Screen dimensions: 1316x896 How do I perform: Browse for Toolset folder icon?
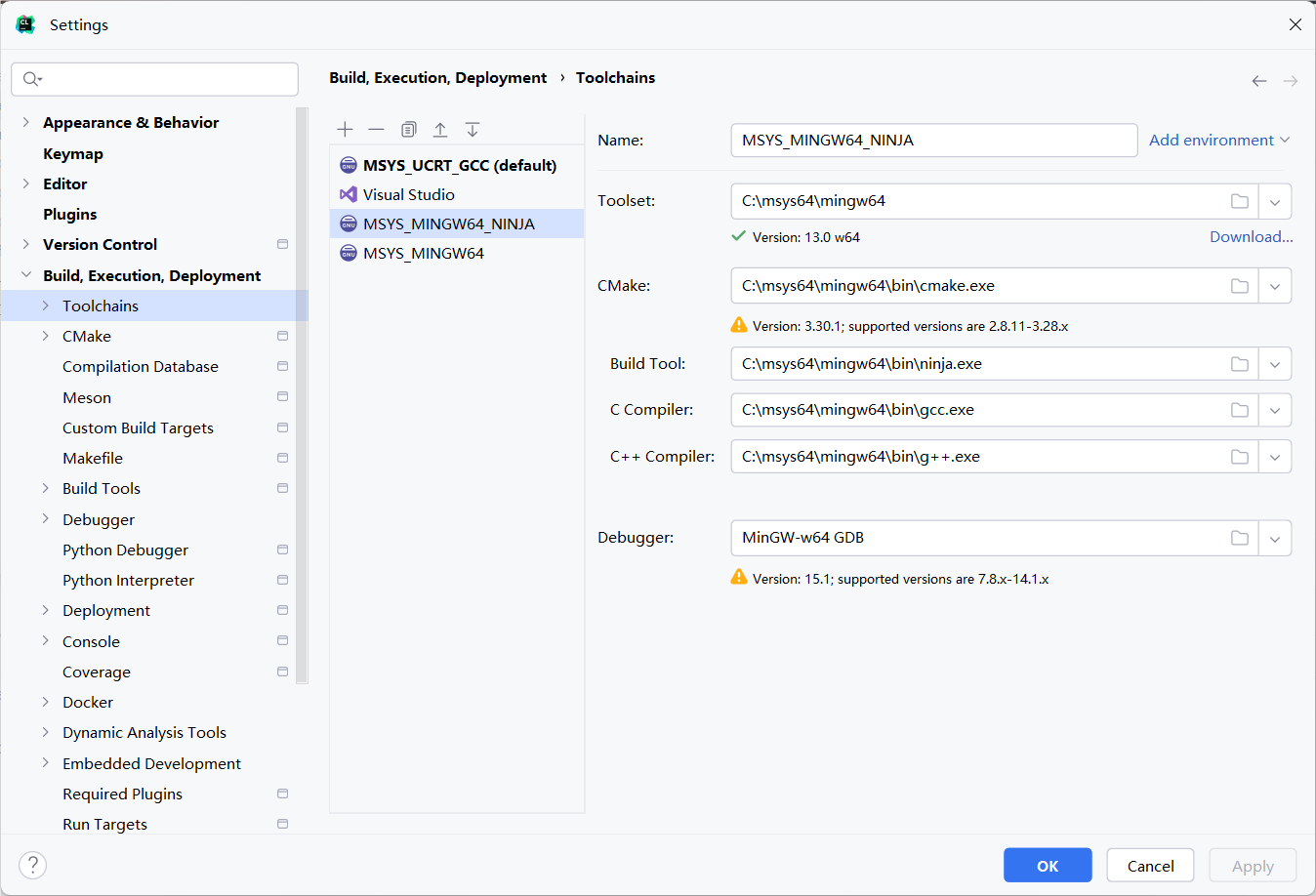click(1240, 201)
